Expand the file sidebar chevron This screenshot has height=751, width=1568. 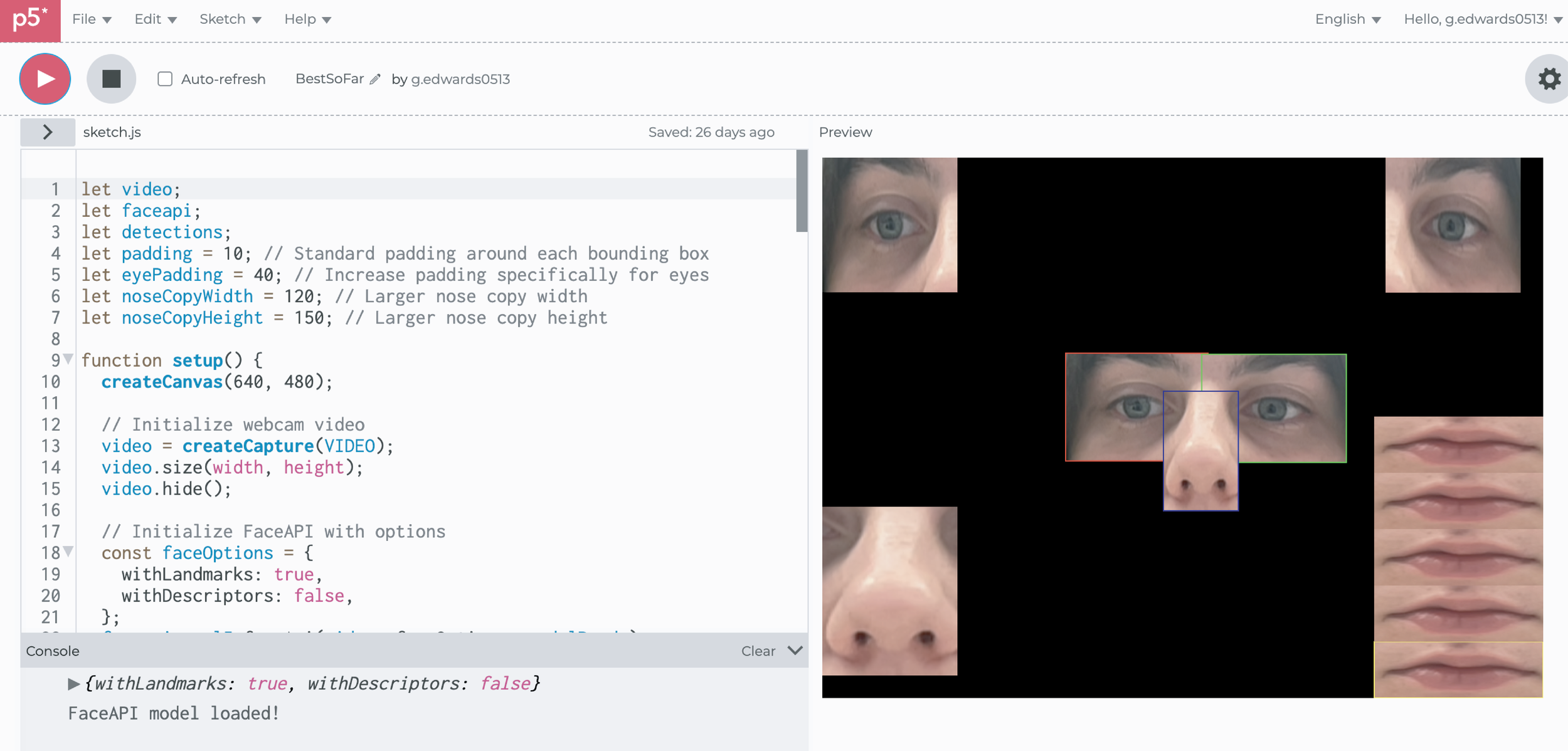pos(48,132)
